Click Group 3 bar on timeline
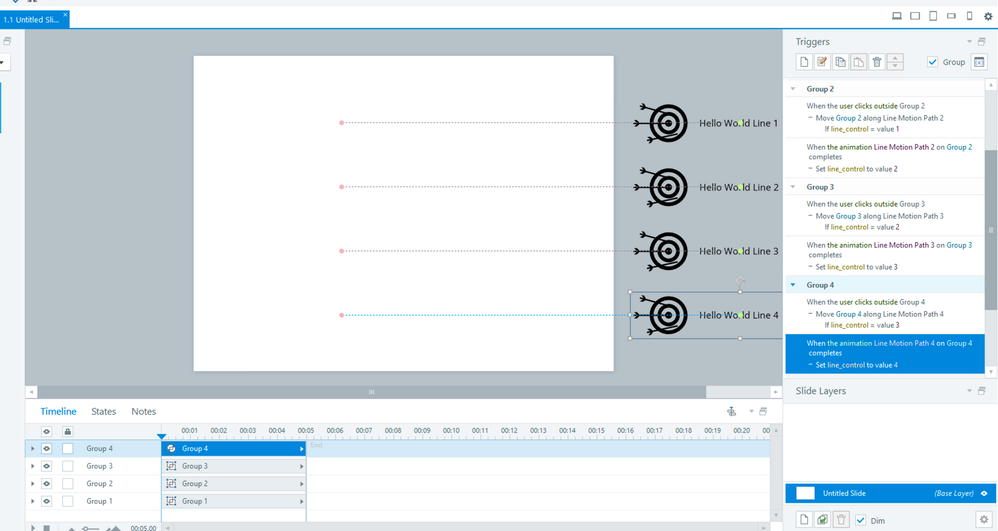998x531 pixels. pyautogui.click(x=234, y=466)
